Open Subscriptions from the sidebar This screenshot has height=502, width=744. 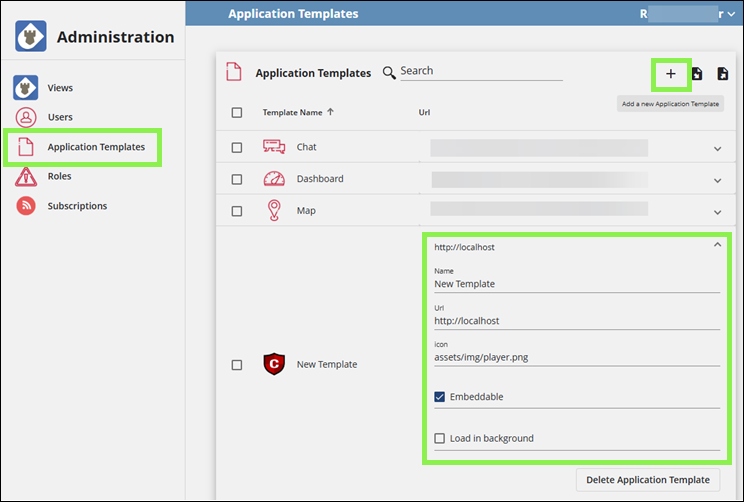pos(77,206)
